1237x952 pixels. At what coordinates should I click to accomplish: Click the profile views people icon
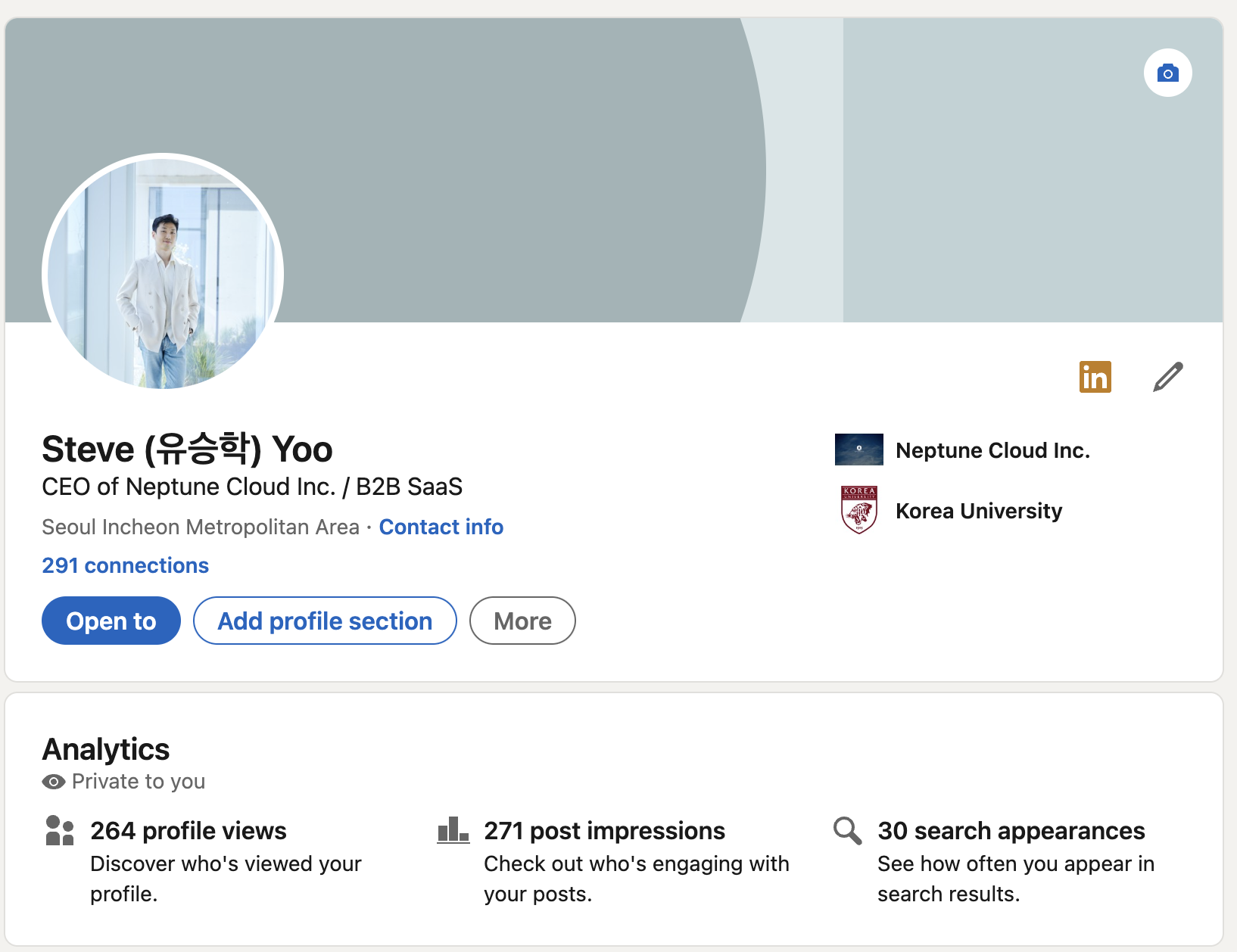(60, 830)
